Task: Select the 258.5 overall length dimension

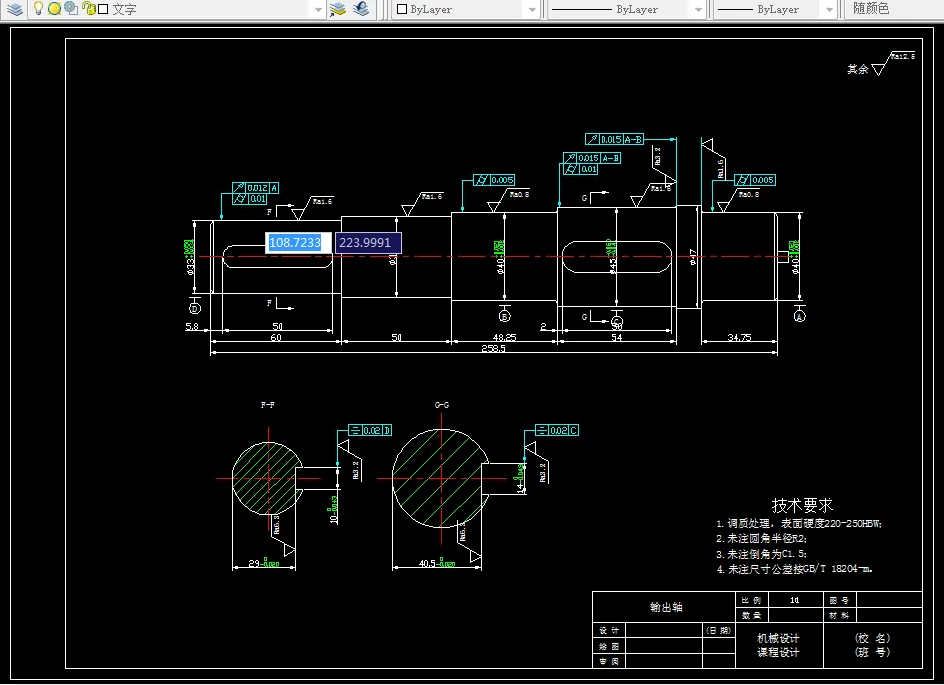Action: click(x=494, y=349)
